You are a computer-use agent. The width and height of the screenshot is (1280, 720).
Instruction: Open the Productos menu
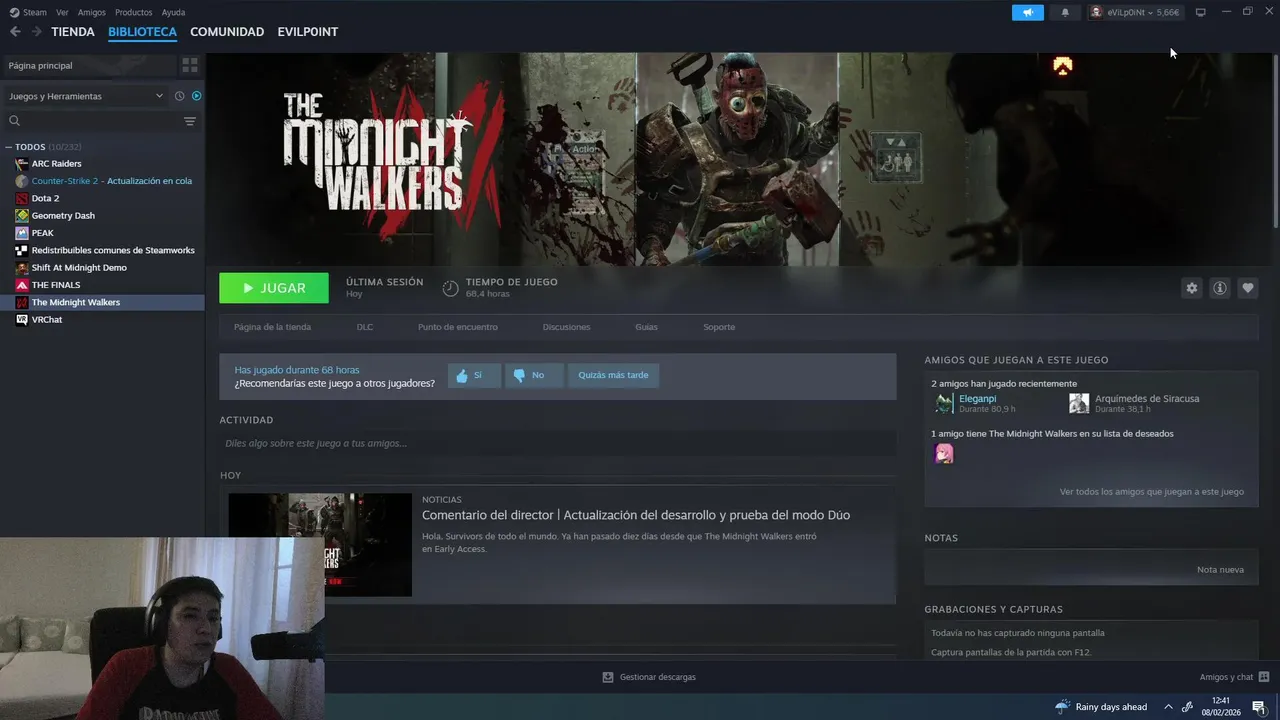pos(134,12)
